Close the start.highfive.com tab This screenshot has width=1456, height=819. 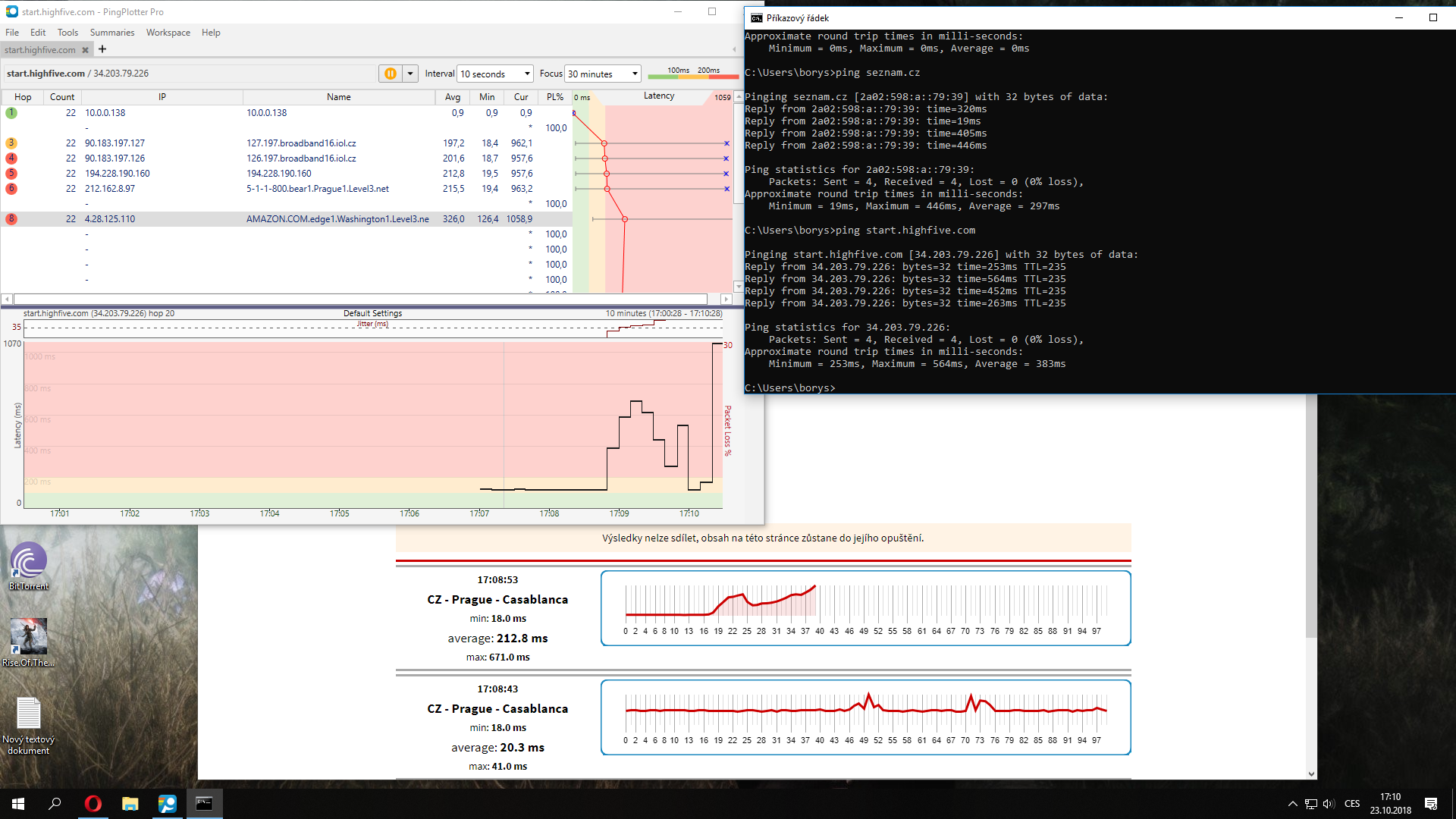[85, 50]
